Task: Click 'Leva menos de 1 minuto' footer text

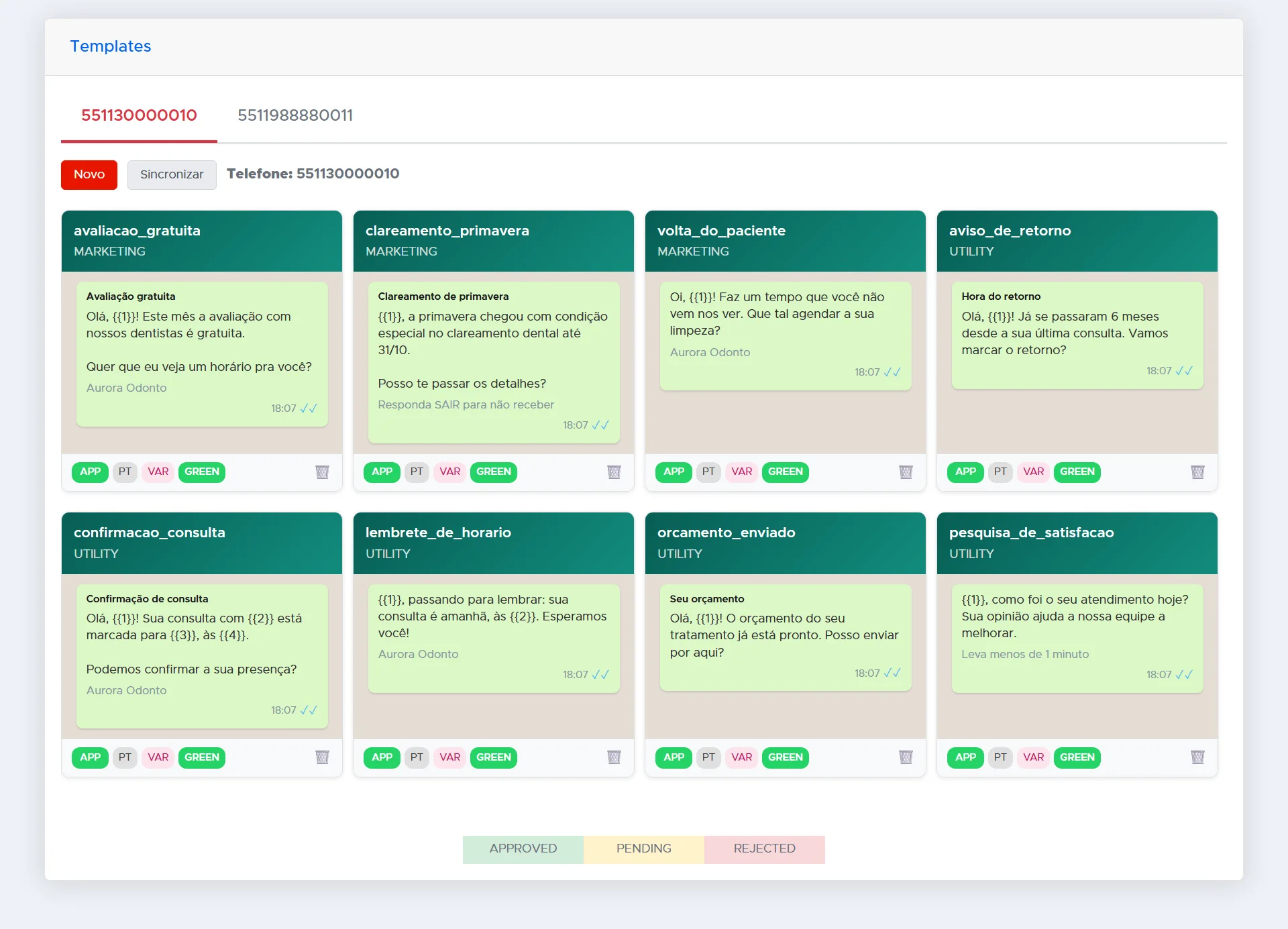Action: coord(1025,655)
